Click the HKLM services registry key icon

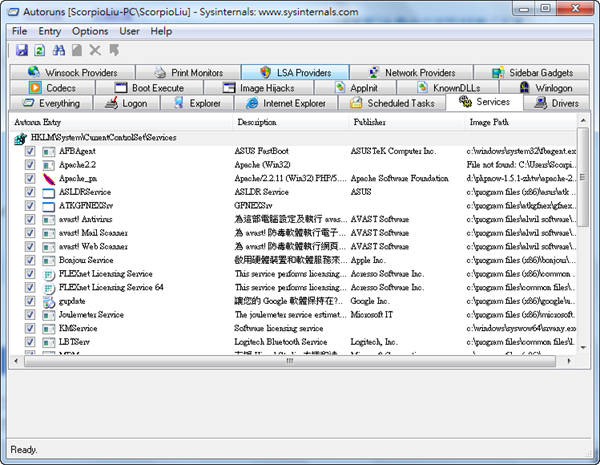(20, 138)
